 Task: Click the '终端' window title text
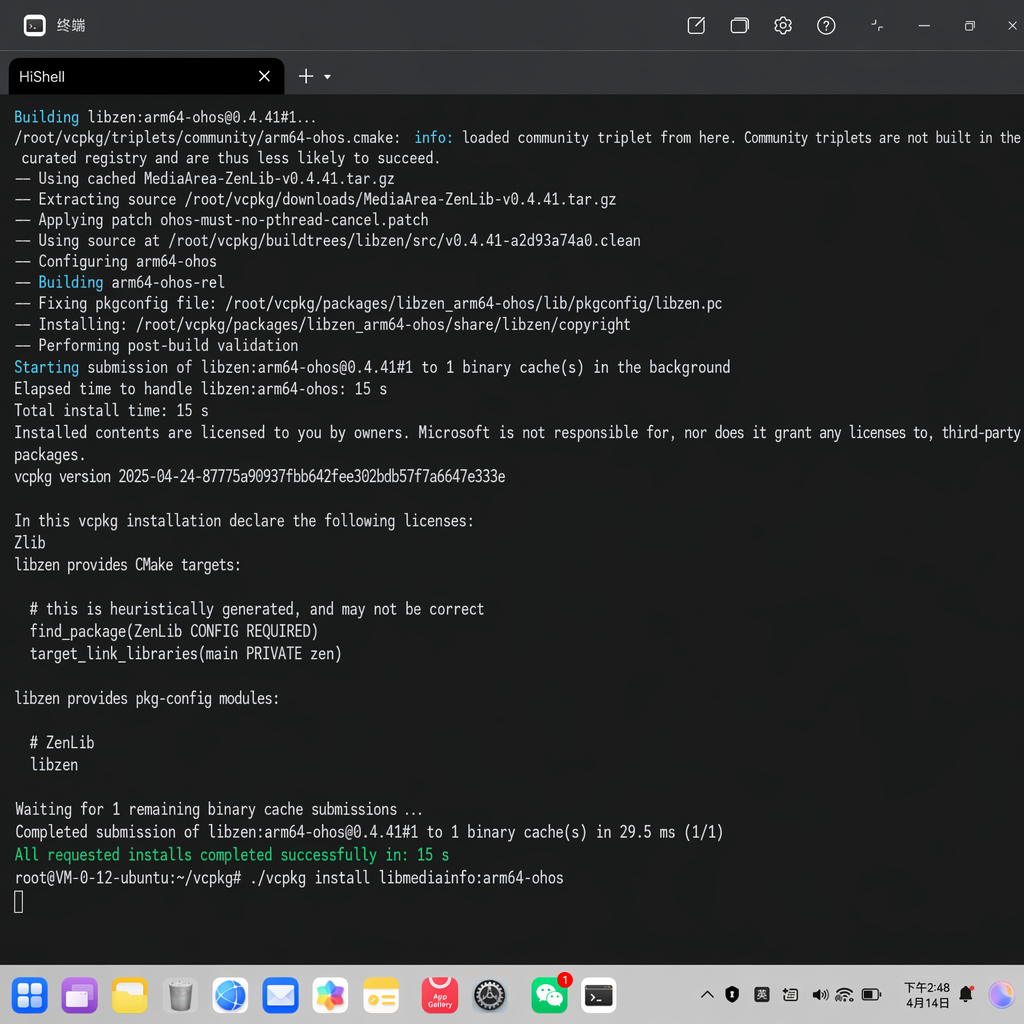coord(71,25)
